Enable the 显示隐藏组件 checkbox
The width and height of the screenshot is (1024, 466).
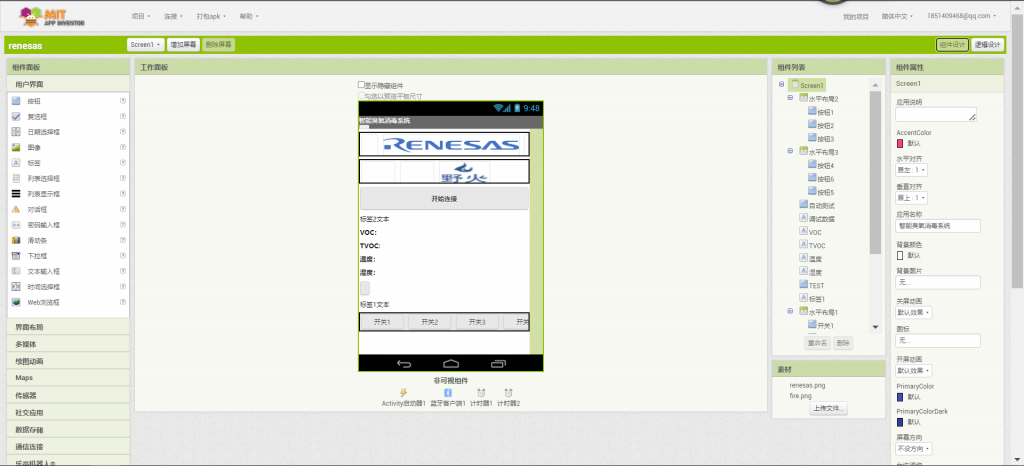(x=362, y=86)
